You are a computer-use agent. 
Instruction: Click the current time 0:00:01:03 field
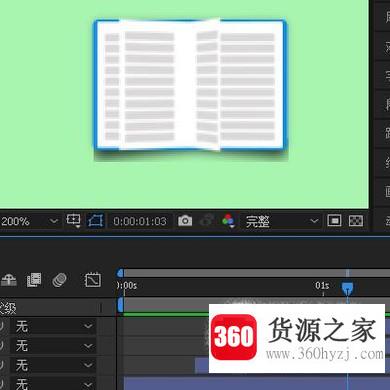[x=140, y=221]
